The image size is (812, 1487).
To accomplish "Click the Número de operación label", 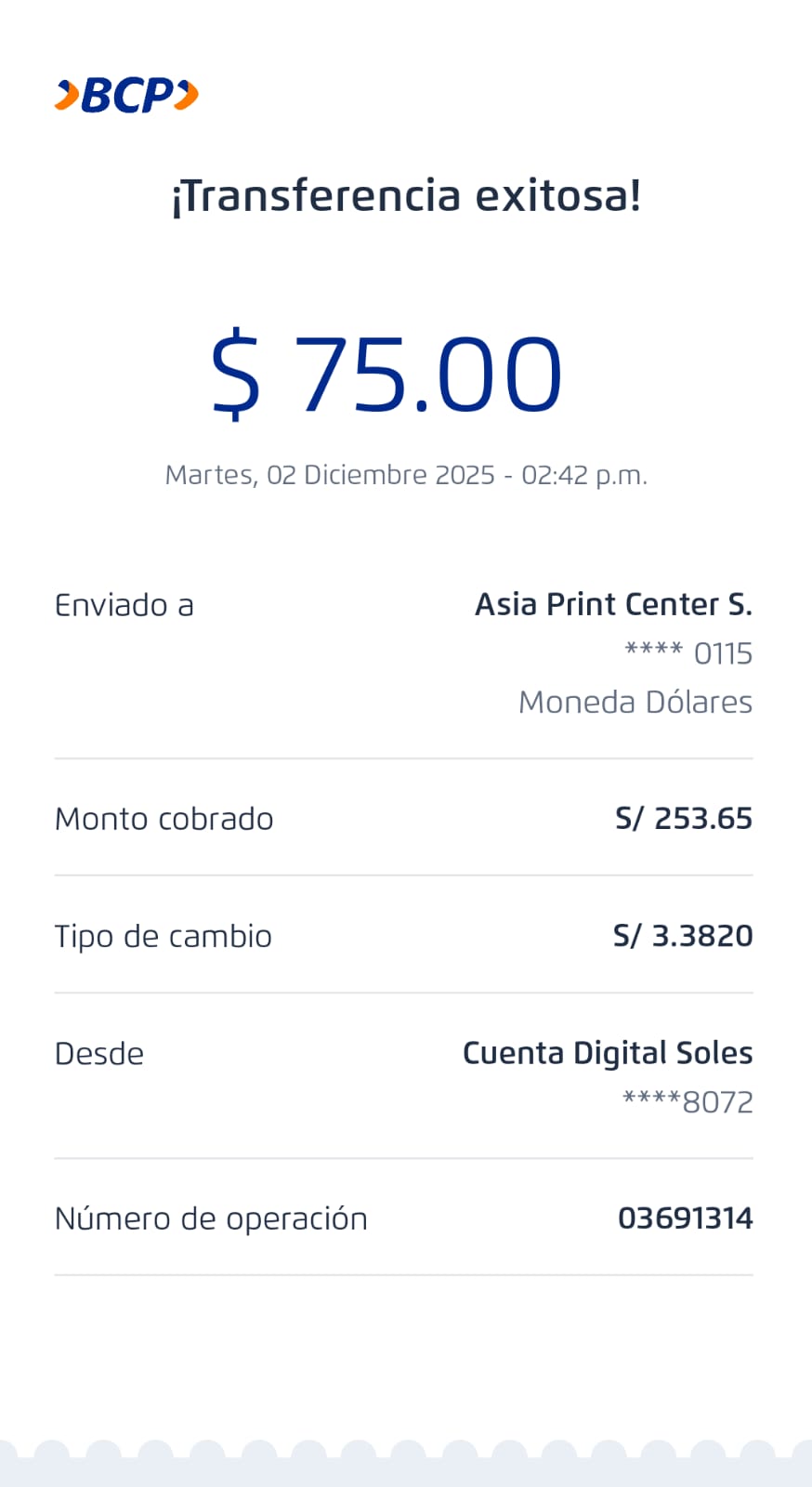I will (211, 1219).
